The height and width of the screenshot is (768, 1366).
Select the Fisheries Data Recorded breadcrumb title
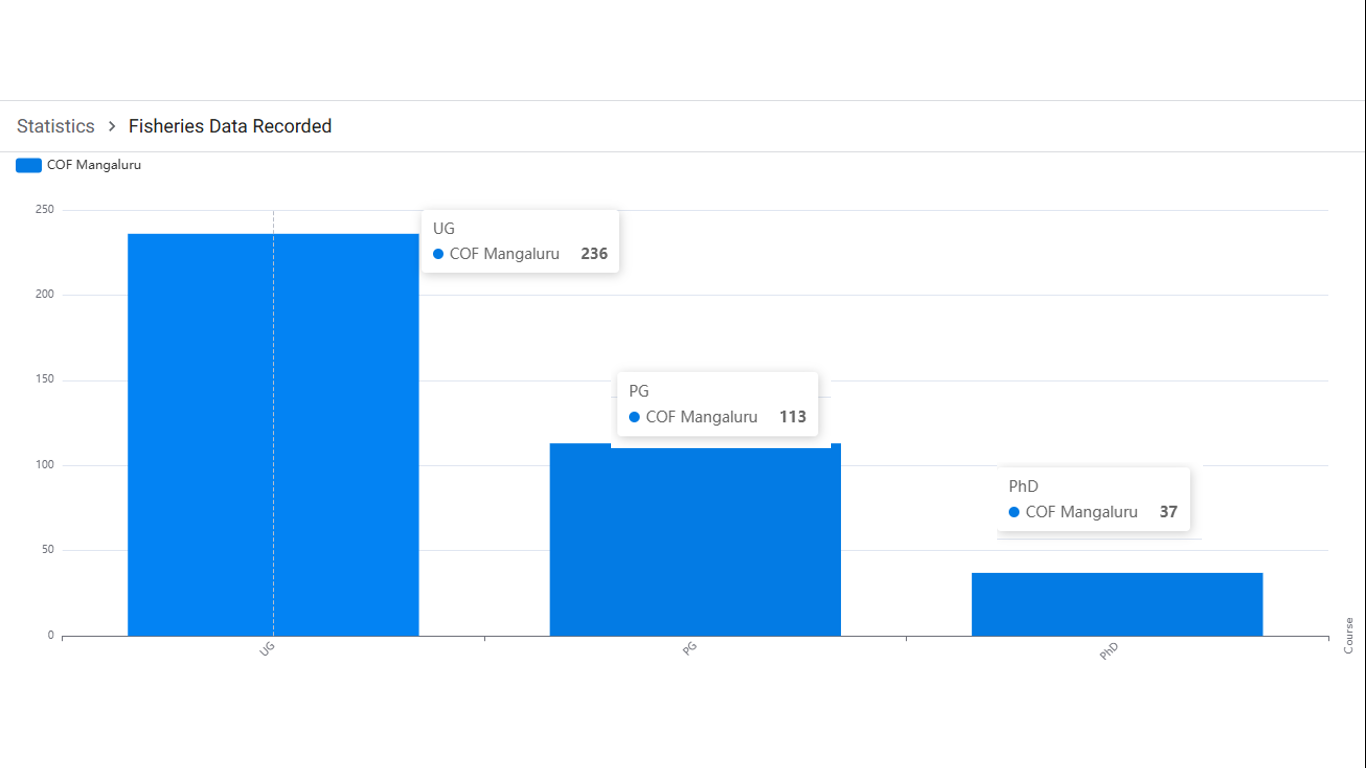pos(230,126)
